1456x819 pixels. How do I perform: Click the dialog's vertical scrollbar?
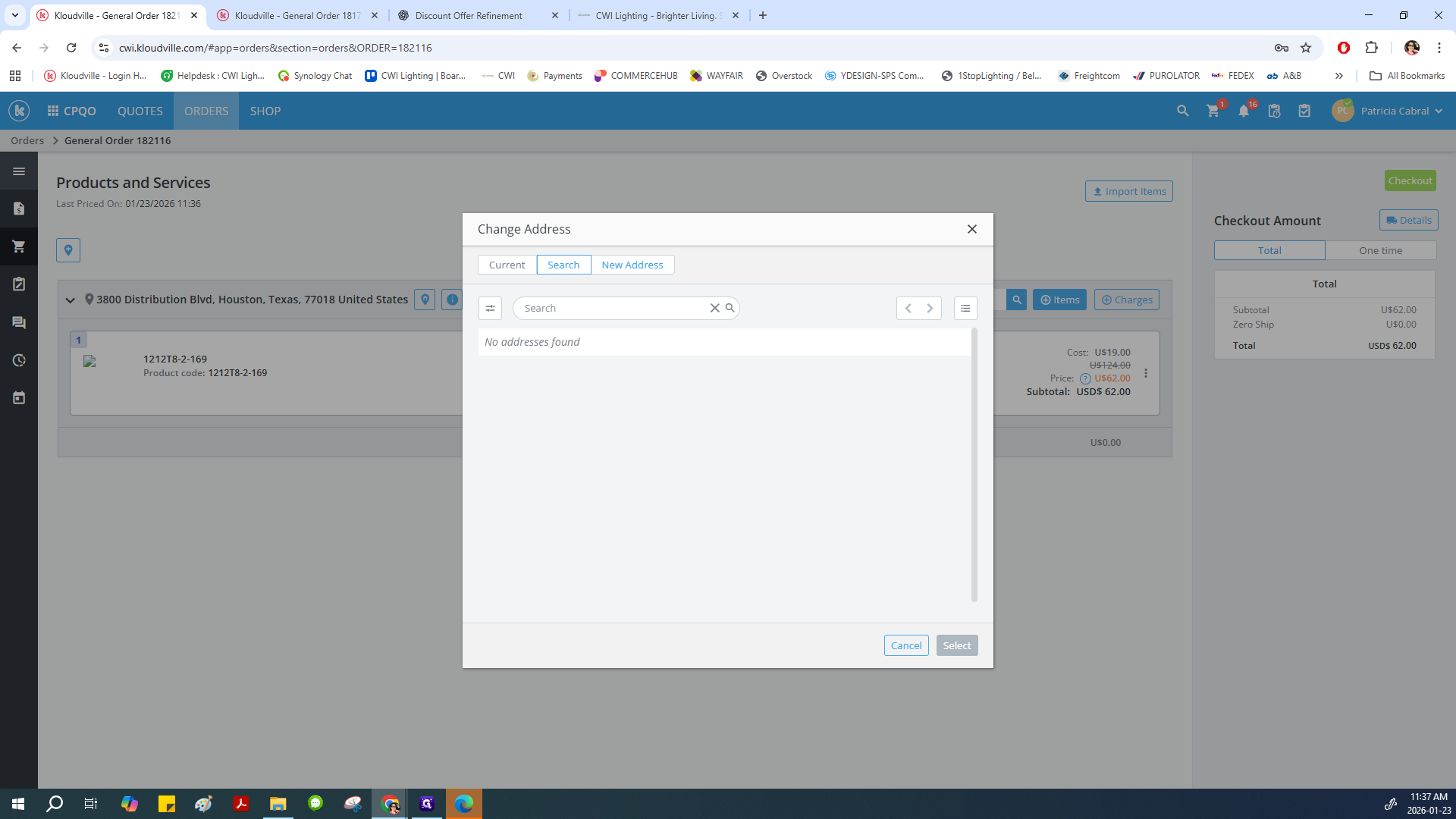pos(974,464)
